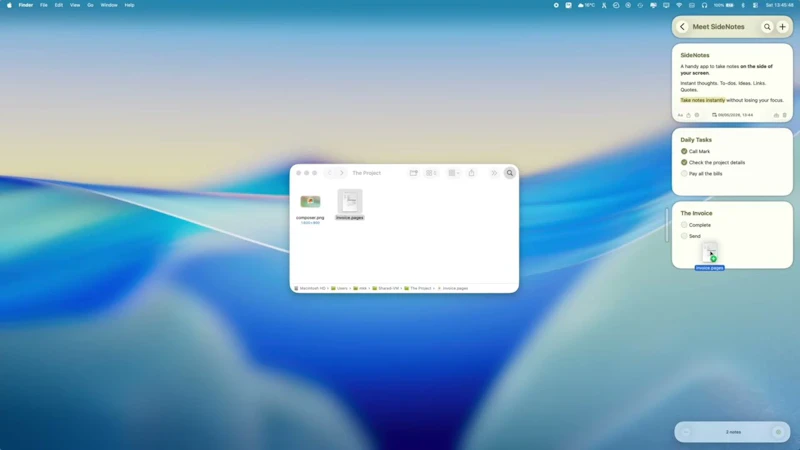
Task: Open the View menu
Action: [x=75, y=5]
